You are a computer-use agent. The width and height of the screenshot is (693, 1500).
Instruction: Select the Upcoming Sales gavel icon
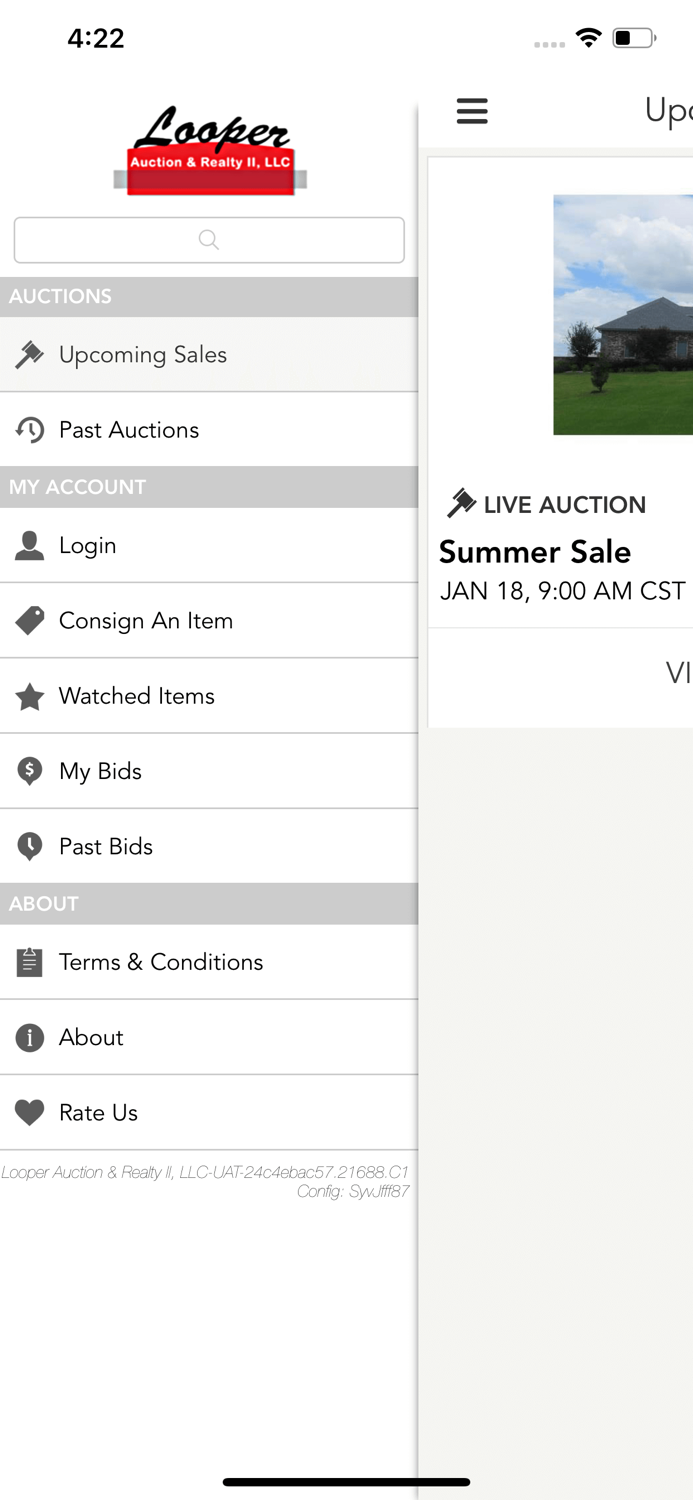[x=30, y=354]
